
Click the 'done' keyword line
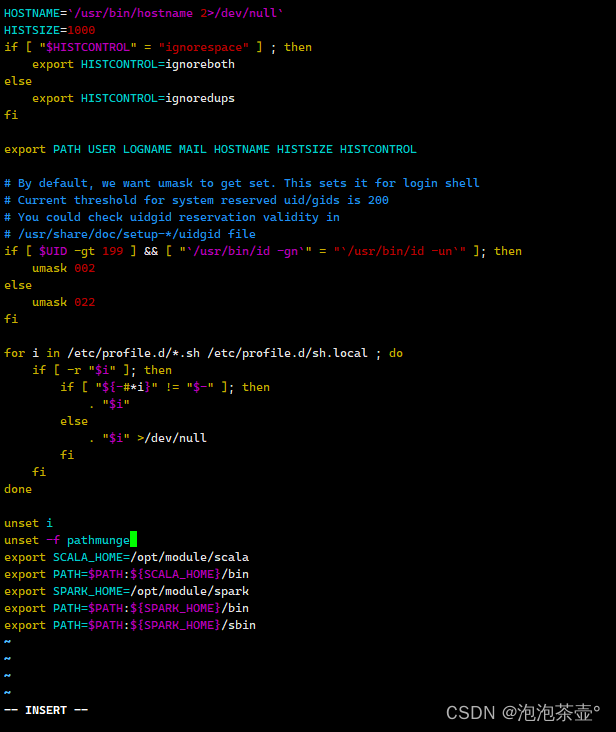18,489
